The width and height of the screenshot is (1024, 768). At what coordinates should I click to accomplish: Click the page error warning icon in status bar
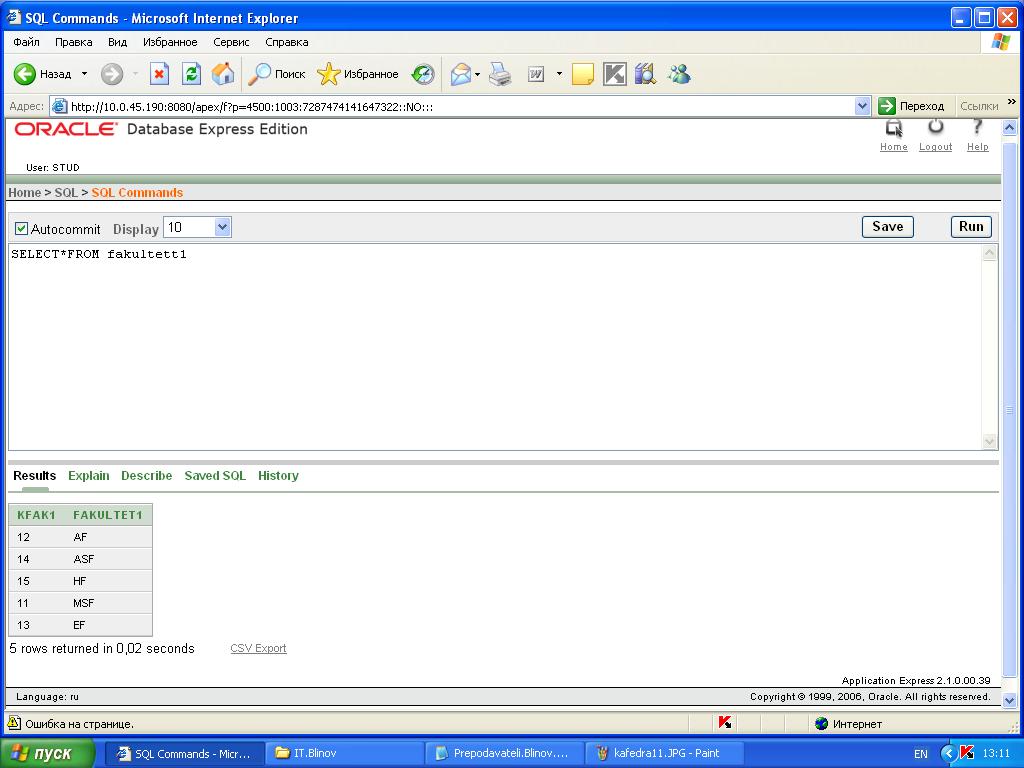(x=14, y=723)
